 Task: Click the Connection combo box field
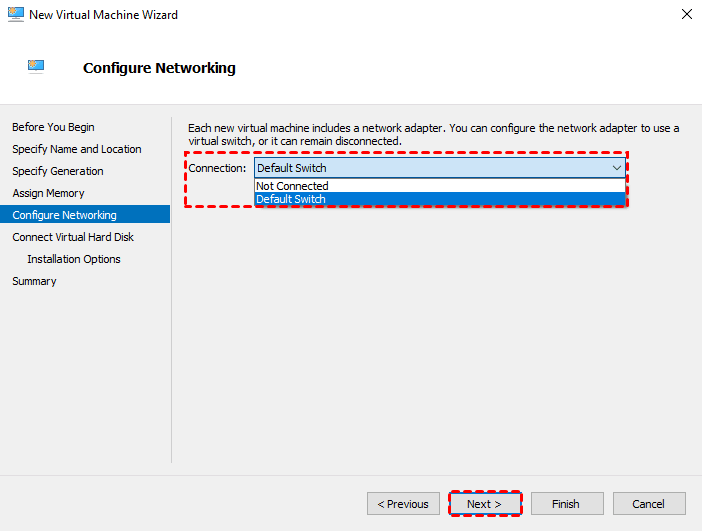(x=430, y=168)
